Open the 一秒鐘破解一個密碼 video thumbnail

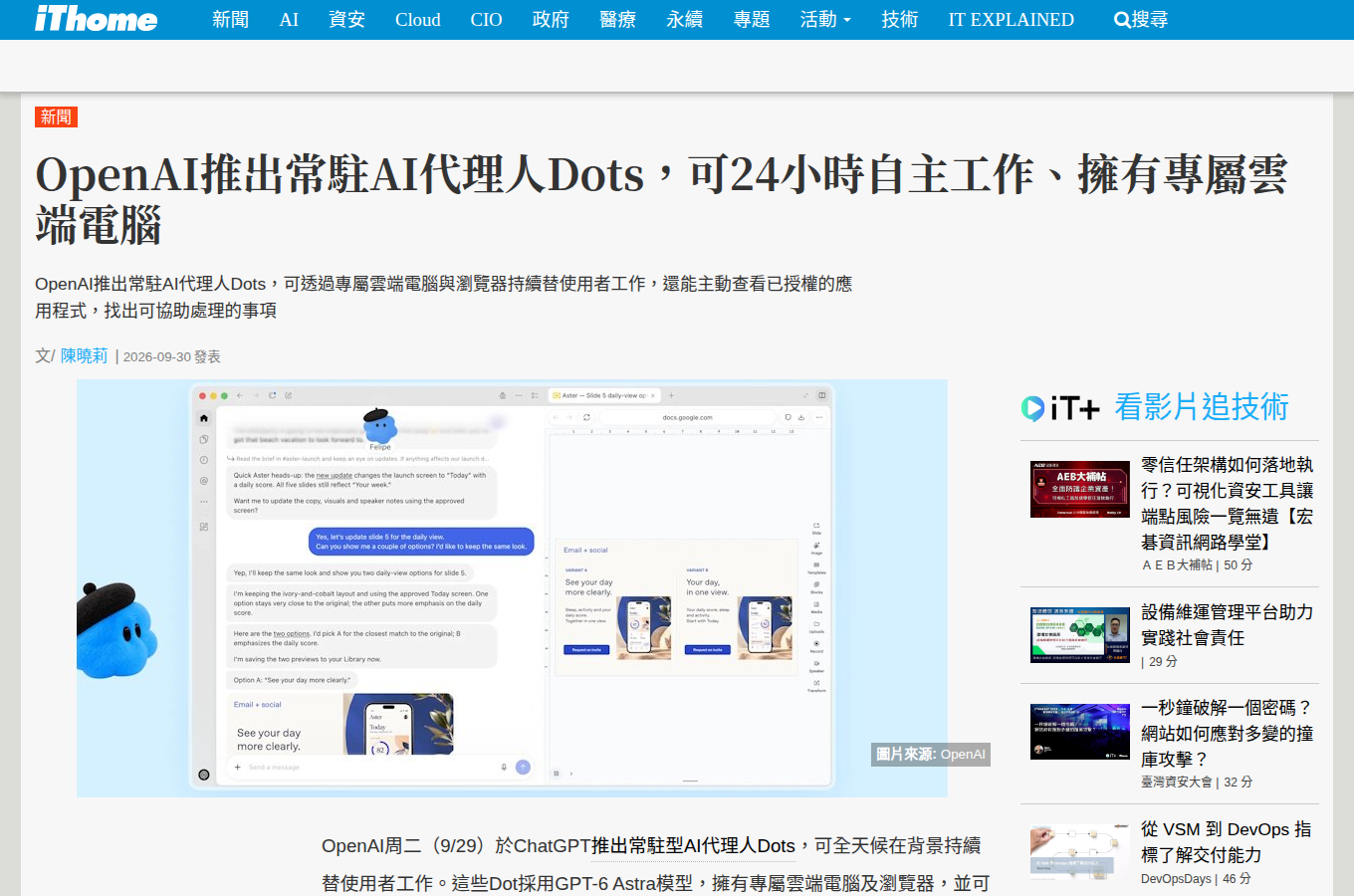pos(1080,732)
